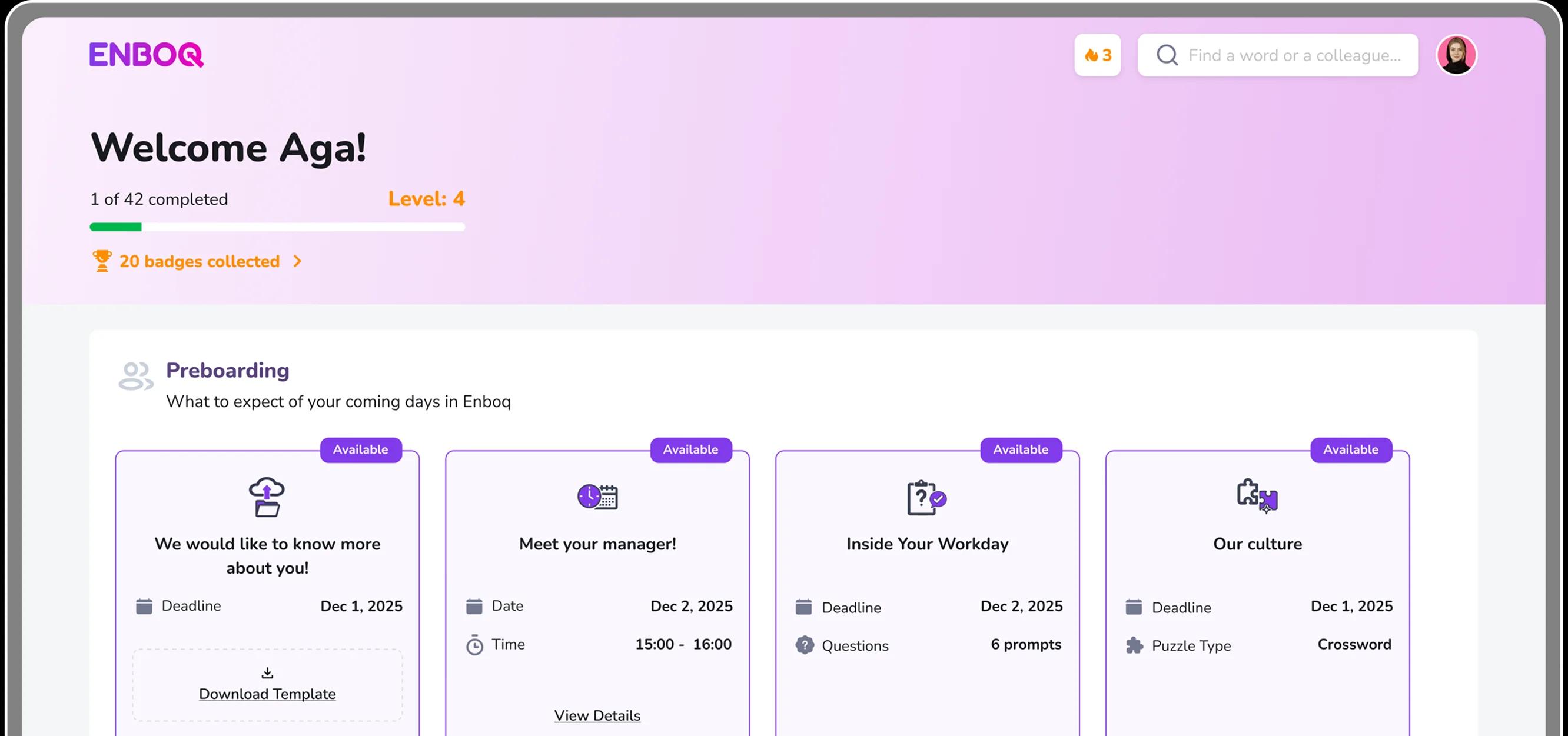Click the puzzle piece icon on Our culture card

coord(1257,496)
